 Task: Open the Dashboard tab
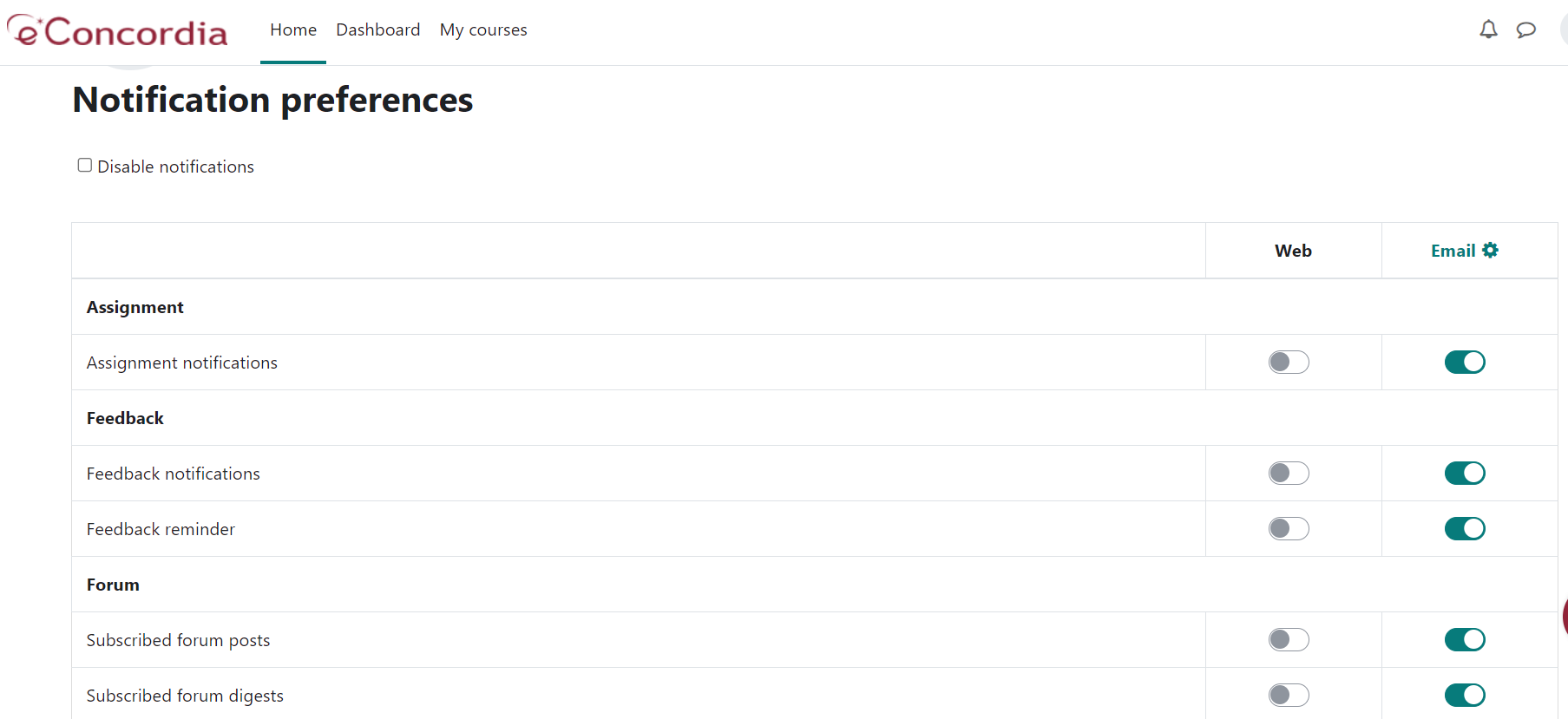377,30
